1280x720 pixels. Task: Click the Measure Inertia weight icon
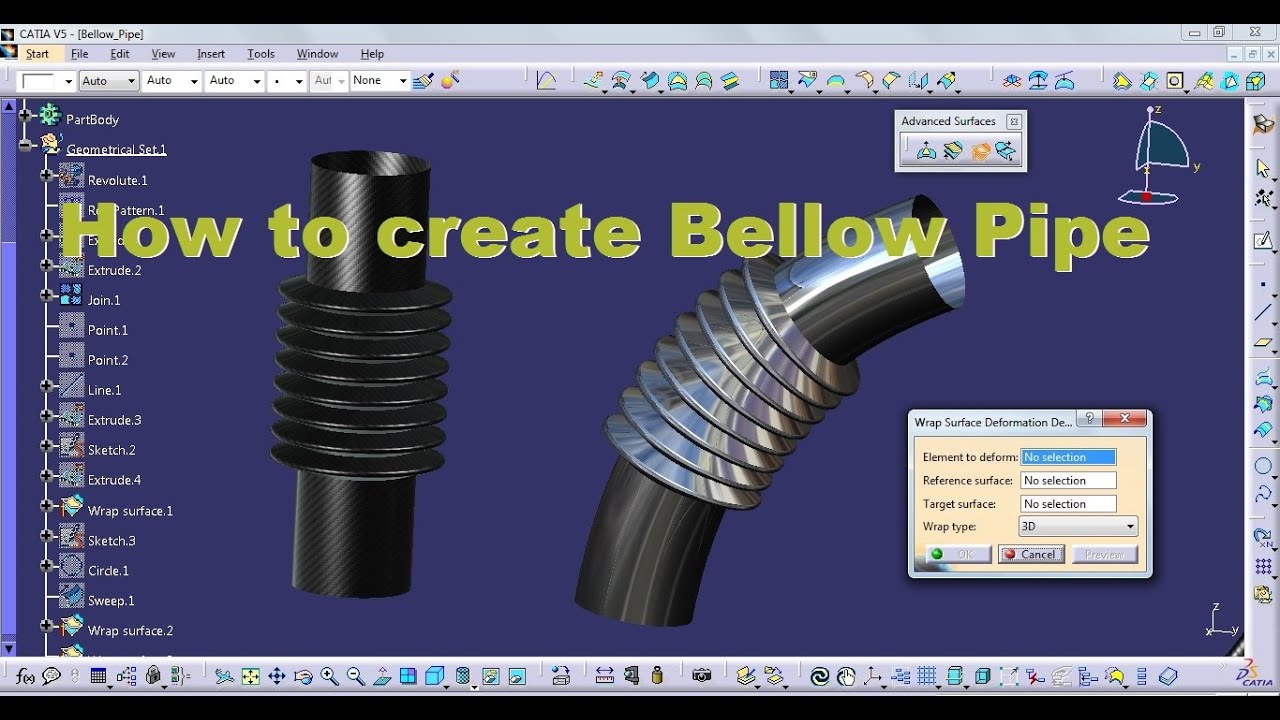click(657, 677)
